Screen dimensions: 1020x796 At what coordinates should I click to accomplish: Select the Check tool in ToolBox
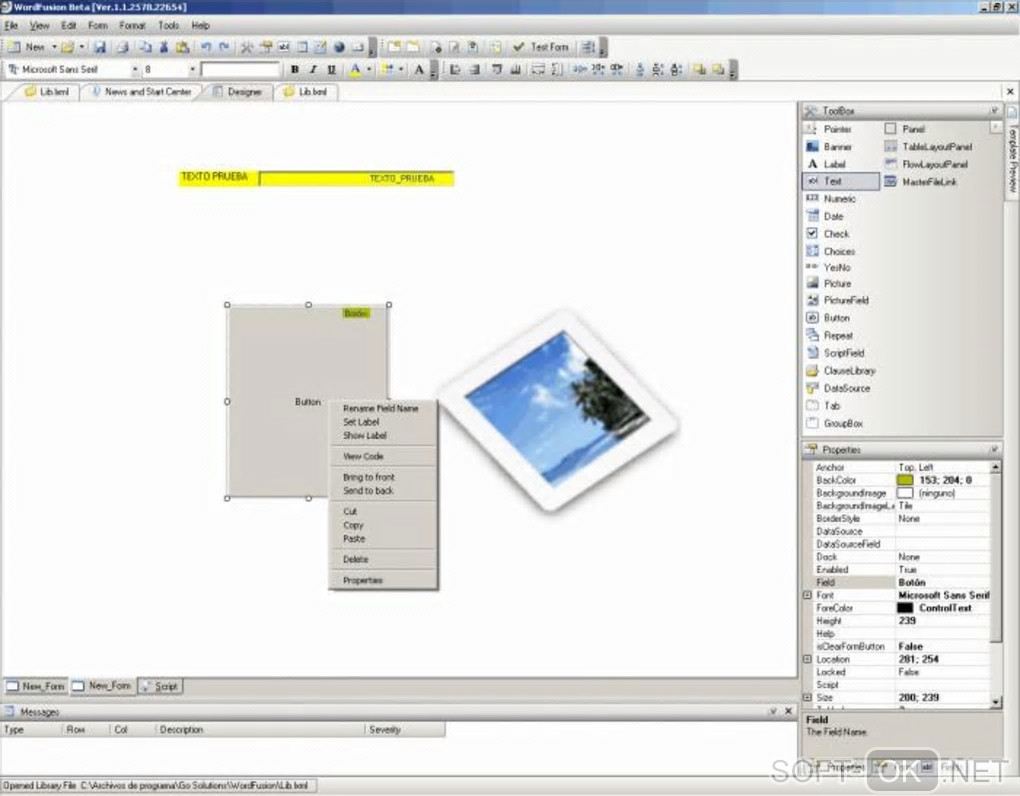point(828,233)
